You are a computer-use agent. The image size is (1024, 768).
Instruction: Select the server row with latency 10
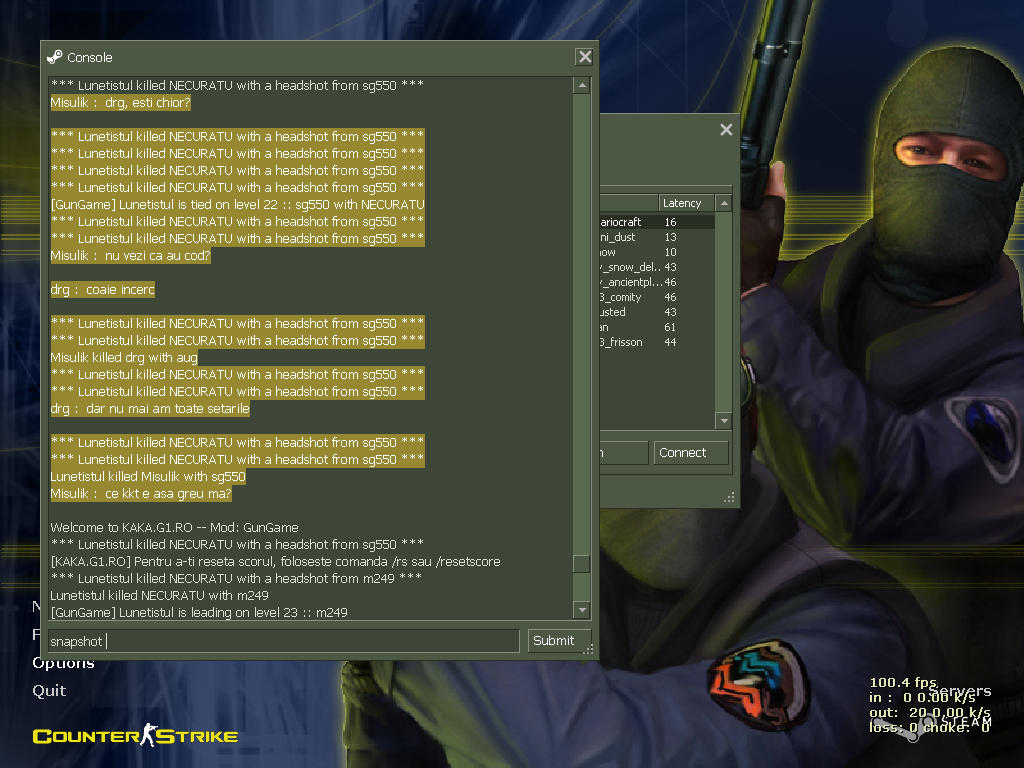[x=657, y=252]
